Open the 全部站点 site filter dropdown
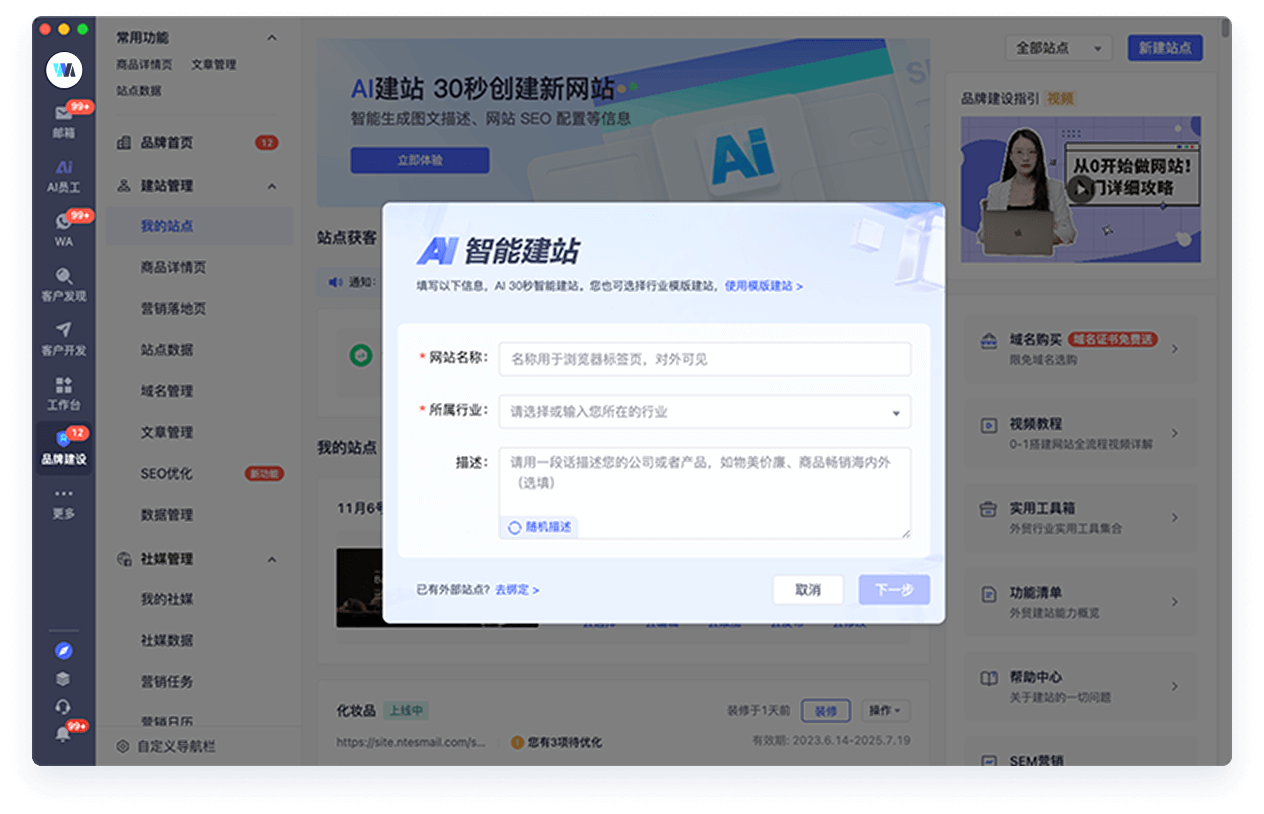The width and height of the screenshot is (1264, 814). [1057, 47]
